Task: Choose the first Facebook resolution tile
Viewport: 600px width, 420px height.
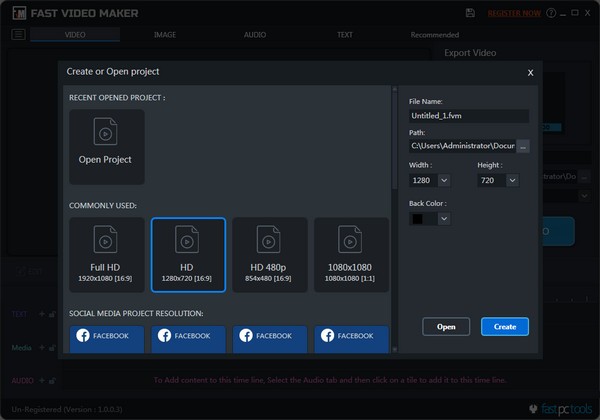Action: click(x=106, y=337)
